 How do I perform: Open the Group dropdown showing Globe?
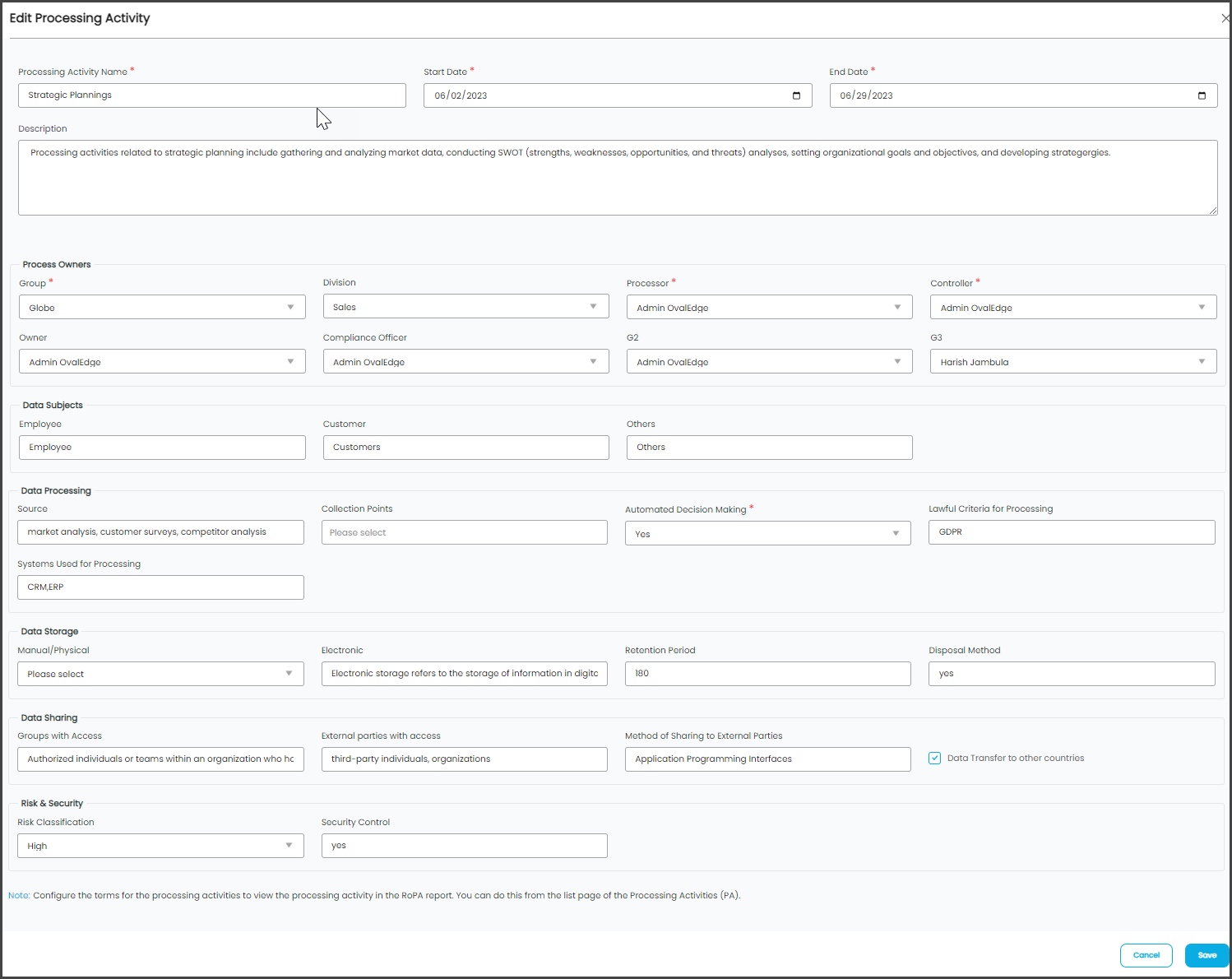[x=162, y=307]
